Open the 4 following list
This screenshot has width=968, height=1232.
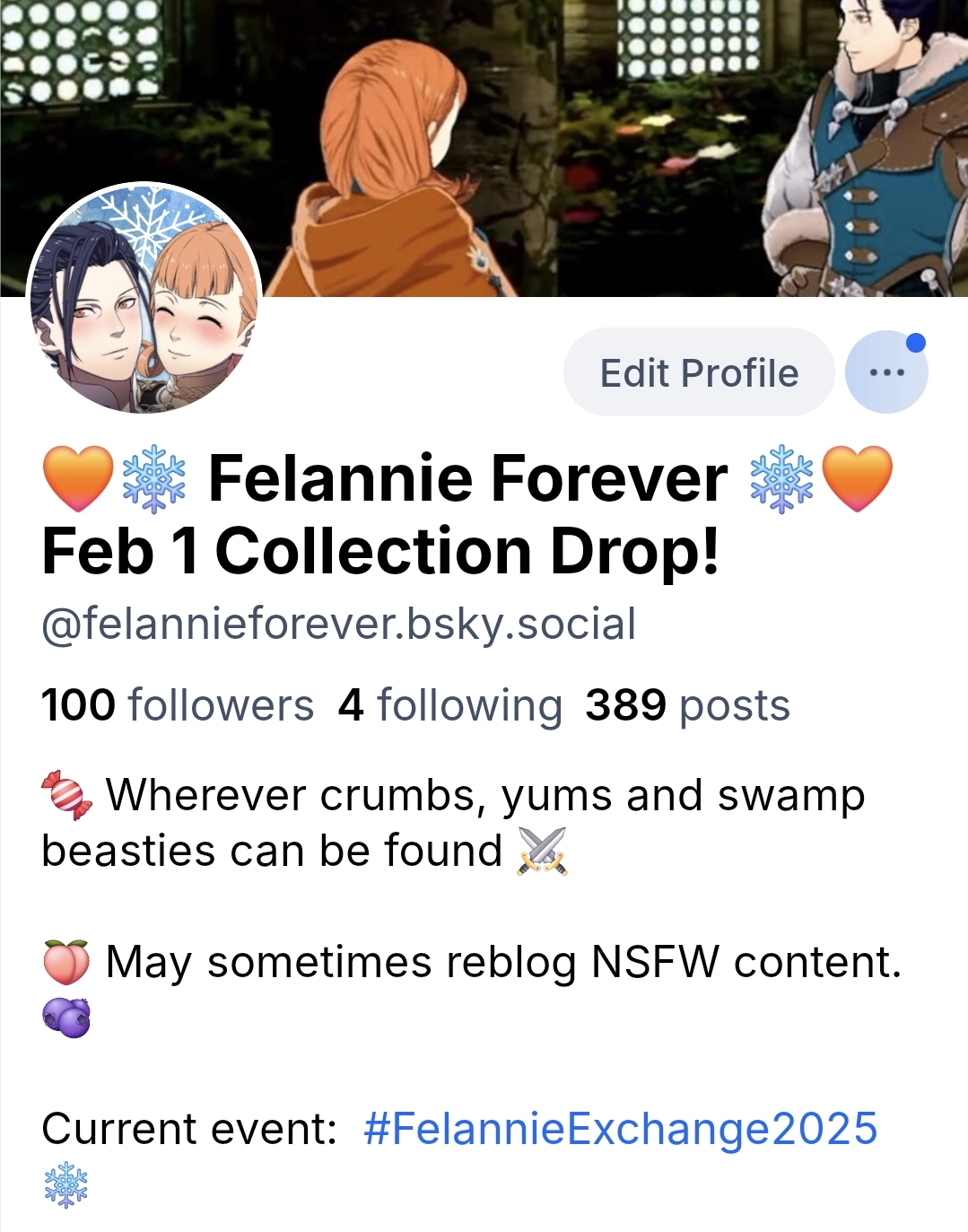point(450,705)
